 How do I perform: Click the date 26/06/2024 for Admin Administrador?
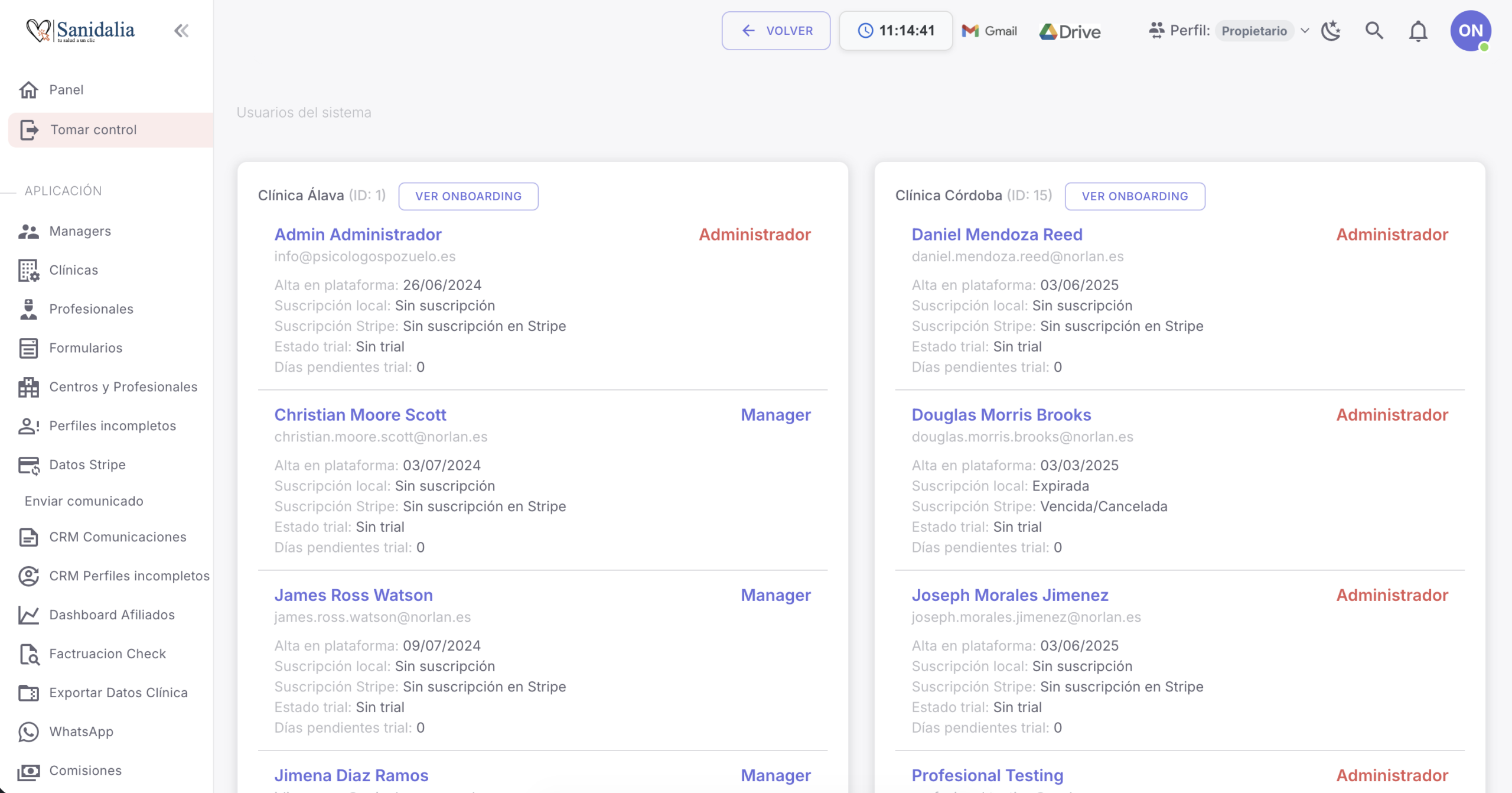pyautogui.click(x=442, y=285)
